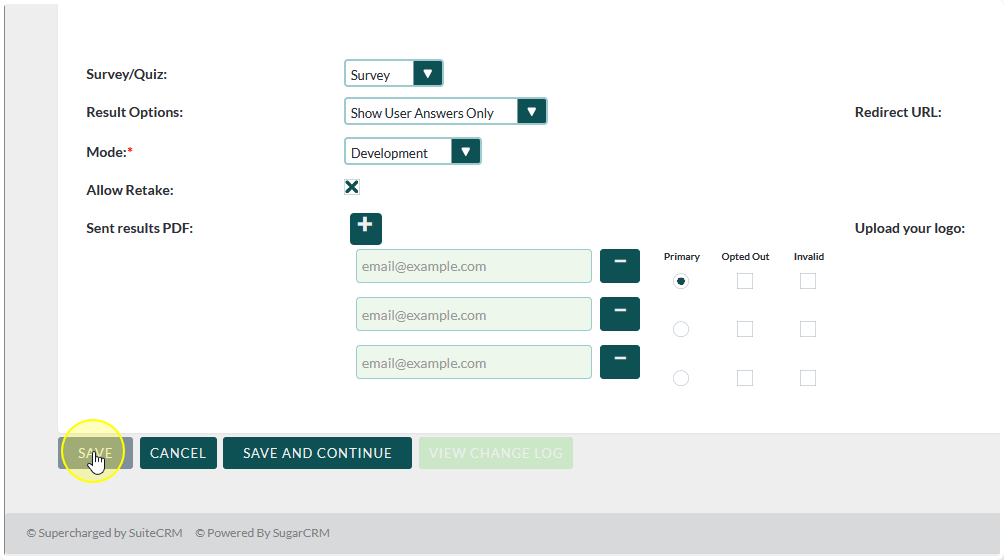The height and width of the screenshot is (560, 1004).
Task: Select Primary radio for first email
Action: (x=681, y=282)
